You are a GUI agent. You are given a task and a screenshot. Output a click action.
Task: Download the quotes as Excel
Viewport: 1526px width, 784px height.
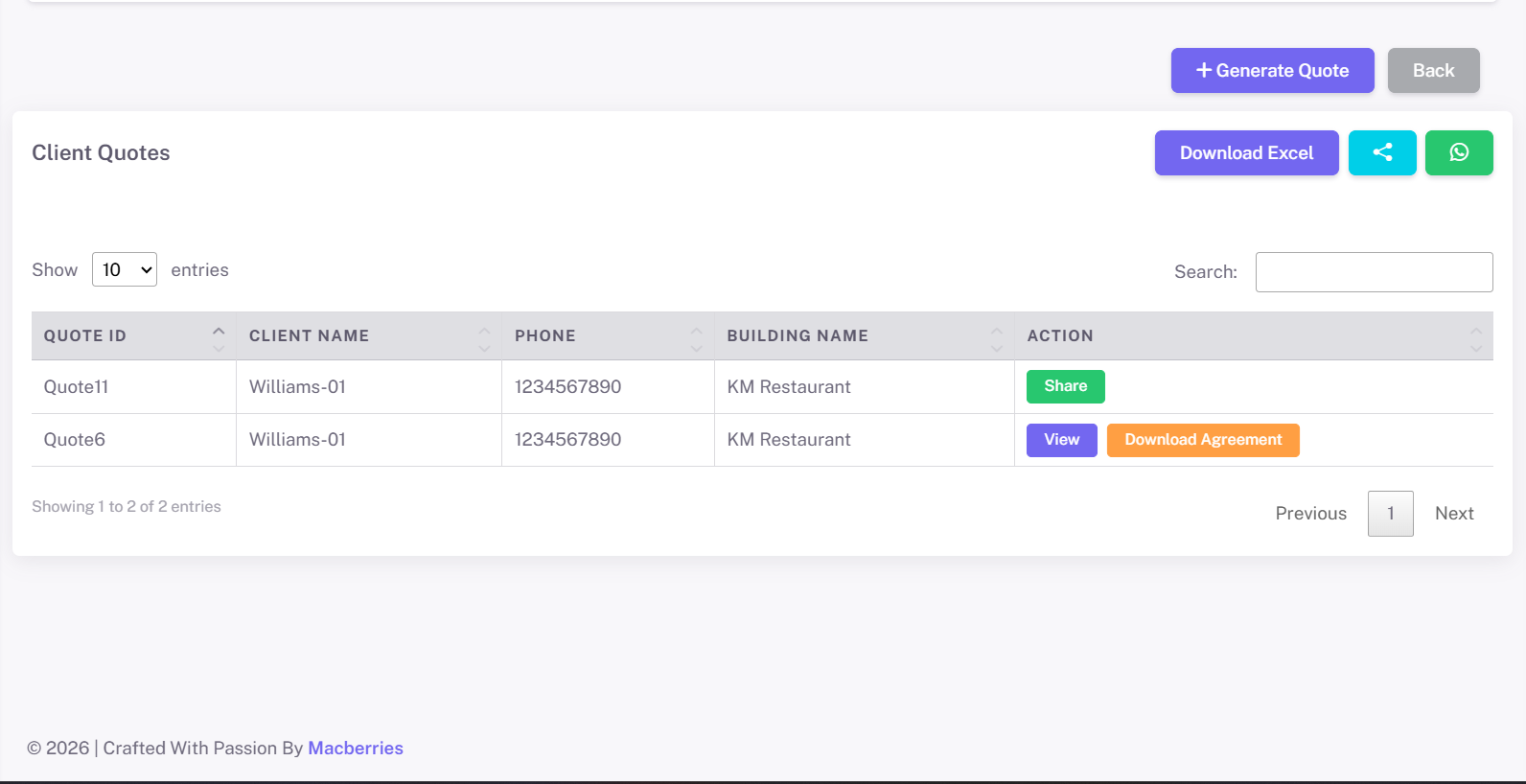click(x=1246, y=153)
